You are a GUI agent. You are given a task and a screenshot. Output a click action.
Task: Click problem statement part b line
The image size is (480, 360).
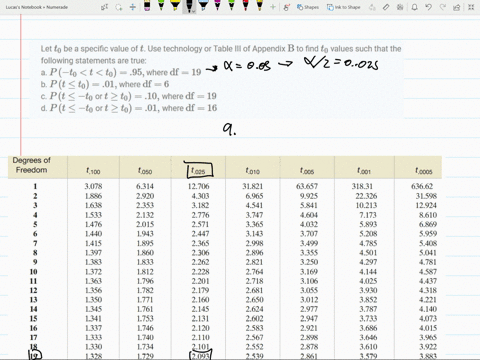coord(105,84)
